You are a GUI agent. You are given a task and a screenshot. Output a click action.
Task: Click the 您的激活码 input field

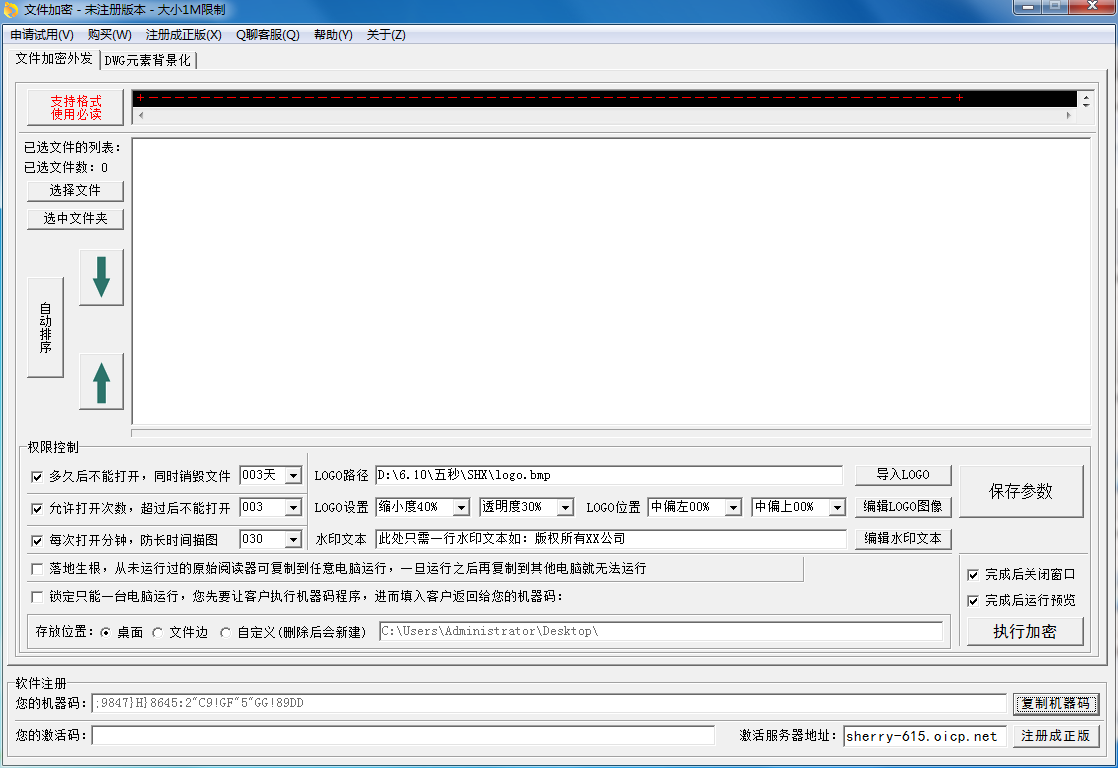point(403,735)
